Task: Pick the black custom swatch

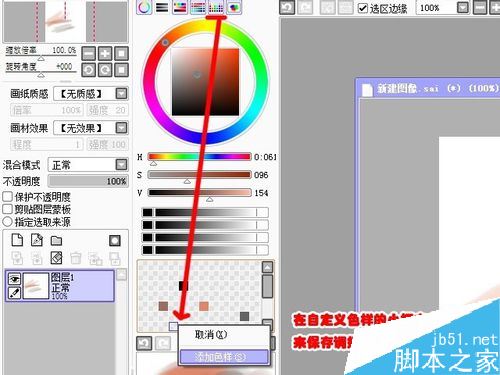Action: 183,285
